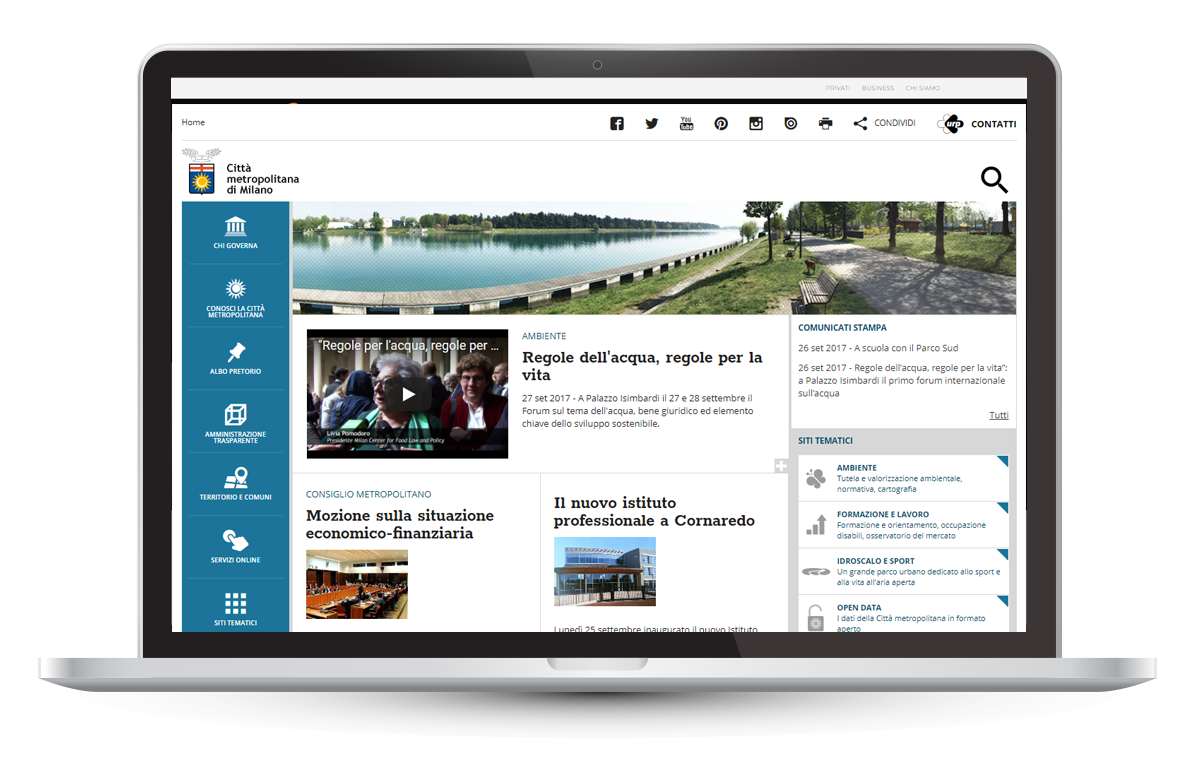Click the Cornaredo institute building thumbnail

605,571
